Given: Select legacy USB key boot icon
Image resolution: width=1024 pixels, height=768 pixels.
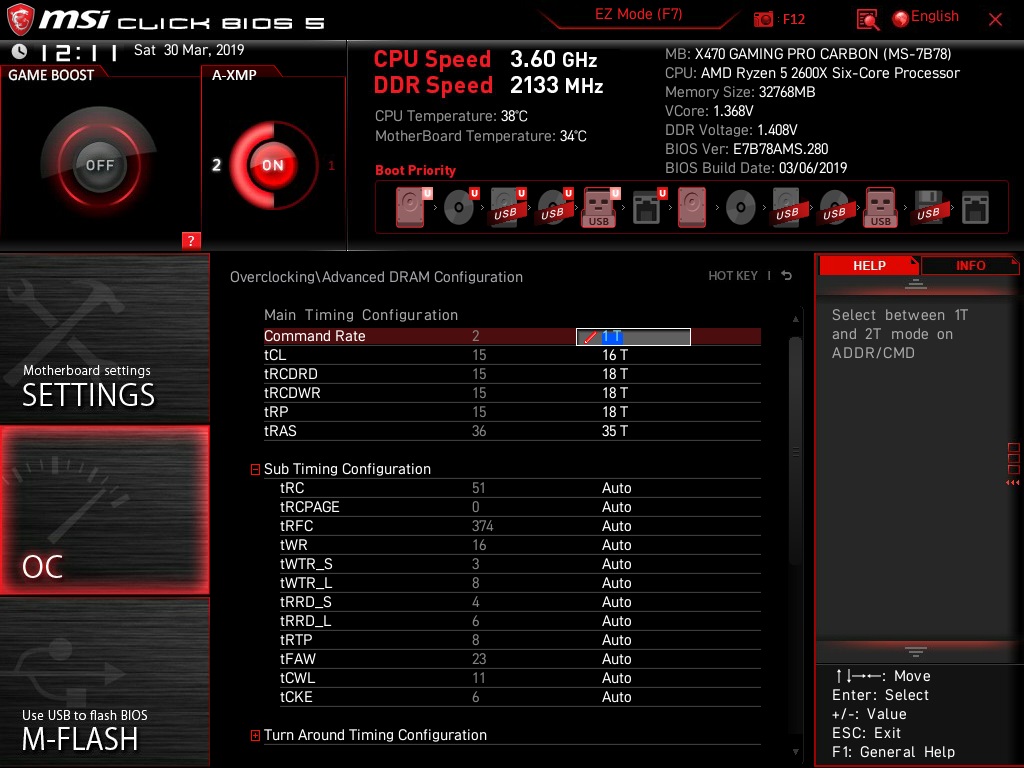Looking at the screenshot, I should click(x=880, y=207).
